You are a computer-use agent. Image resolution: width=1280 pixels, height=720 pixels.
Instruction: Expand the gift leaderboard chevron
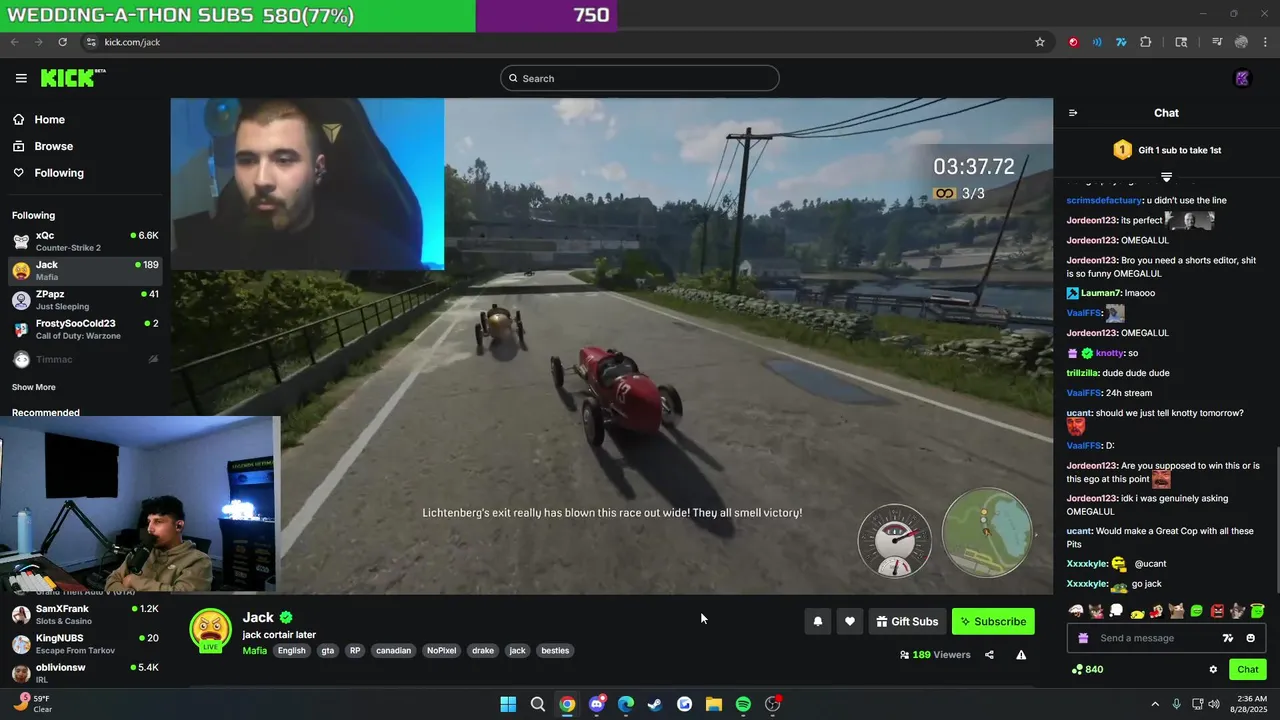point(1166,177)
